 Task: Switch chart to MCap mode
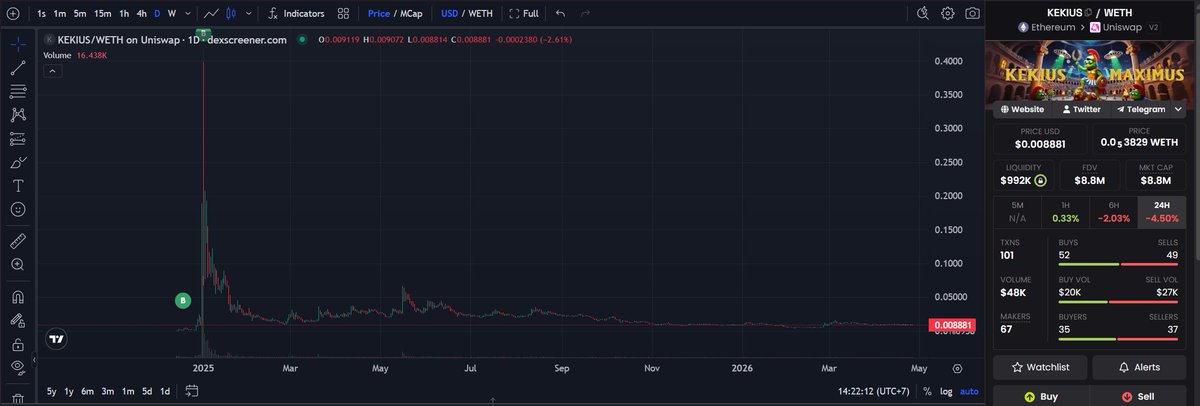point(412,14)
